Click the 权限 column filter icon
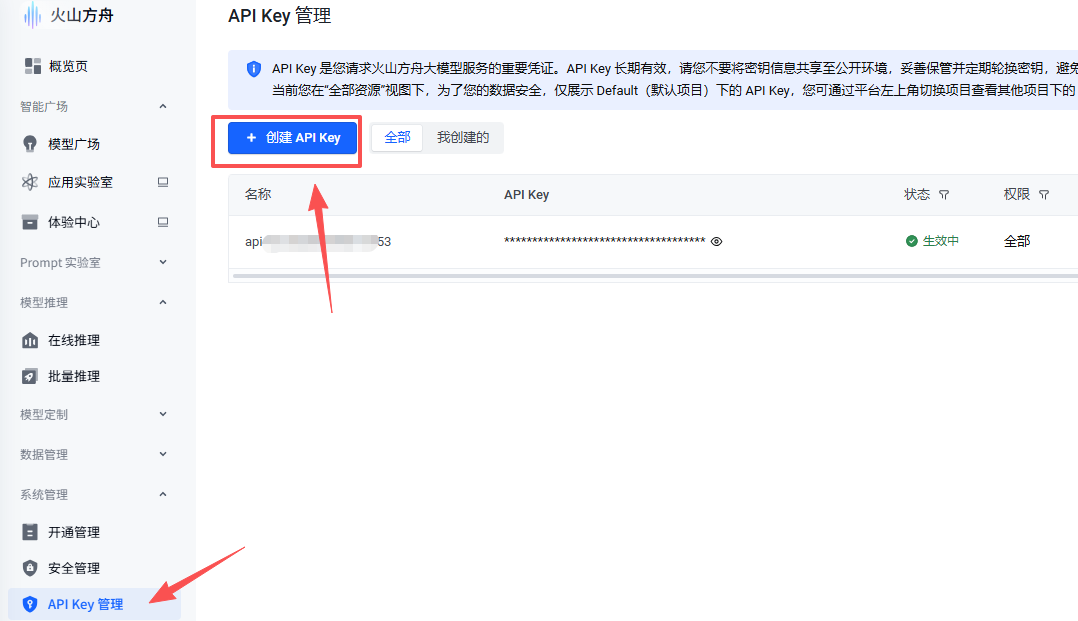The width and height of the screenshot is (1078, 621). tap(1044, 195)
